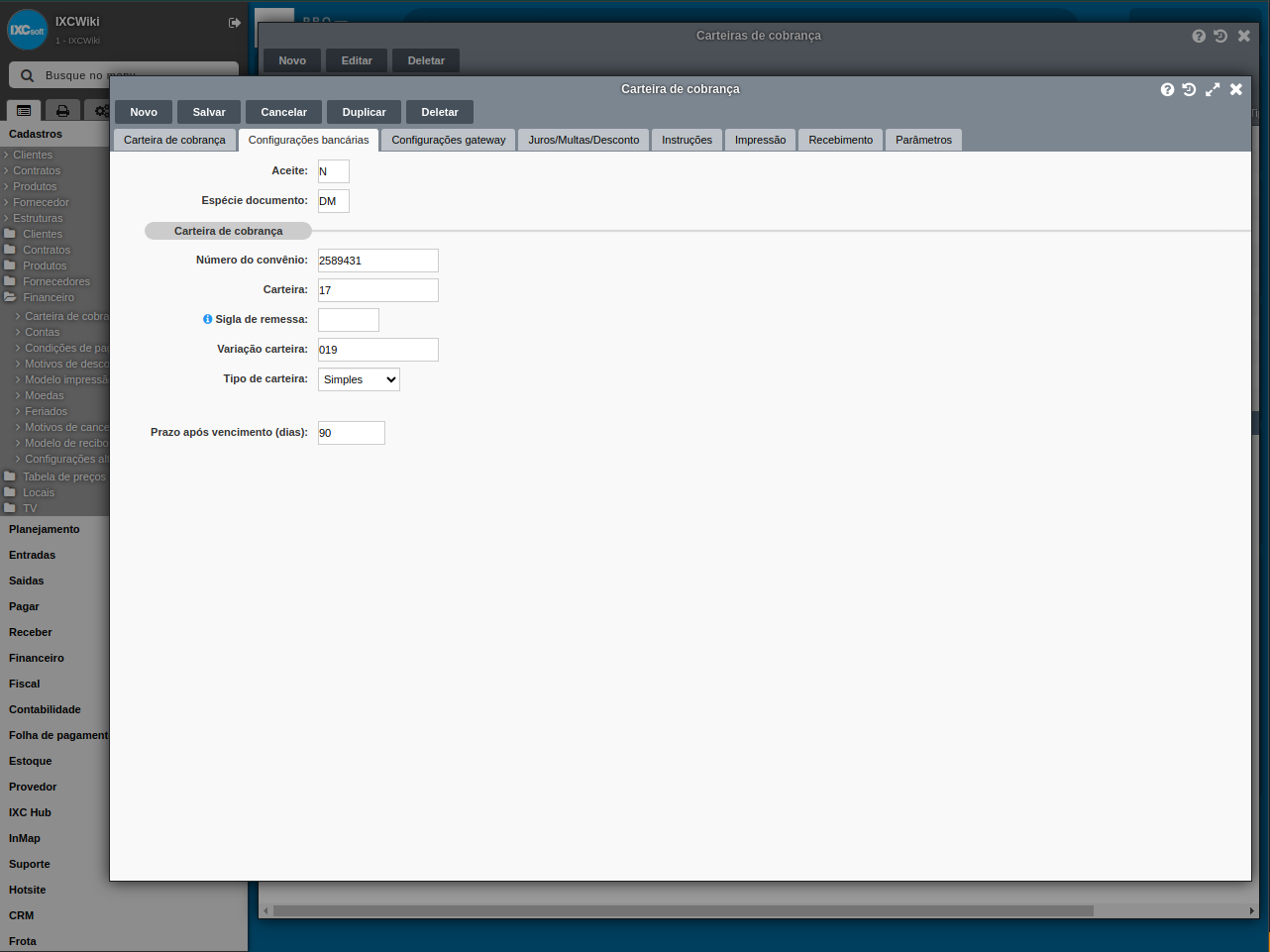The height and width of the screenshot is (952, 1270).
Task: Switch to Recebimento tab
Action: point(840,140)
